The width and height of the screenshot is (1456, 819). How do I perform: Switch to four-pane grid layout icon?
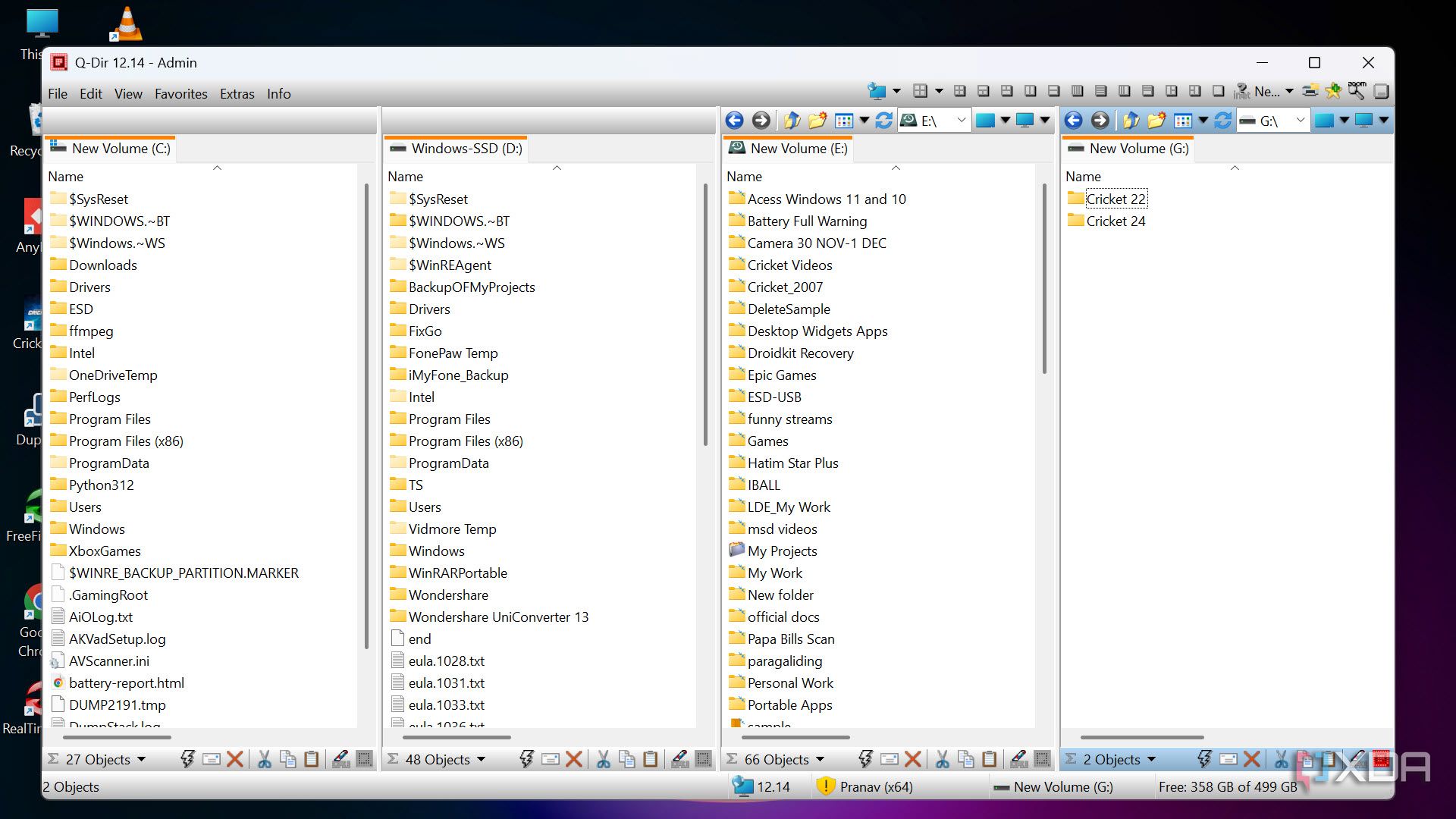click(959, 91)
